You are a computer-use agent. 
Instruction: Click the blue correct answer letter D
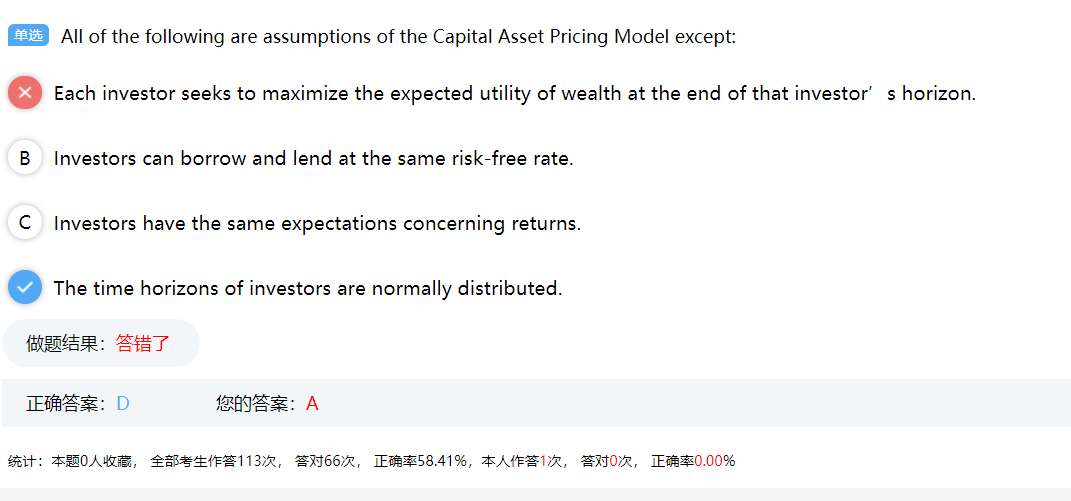[x=123, y=403]
